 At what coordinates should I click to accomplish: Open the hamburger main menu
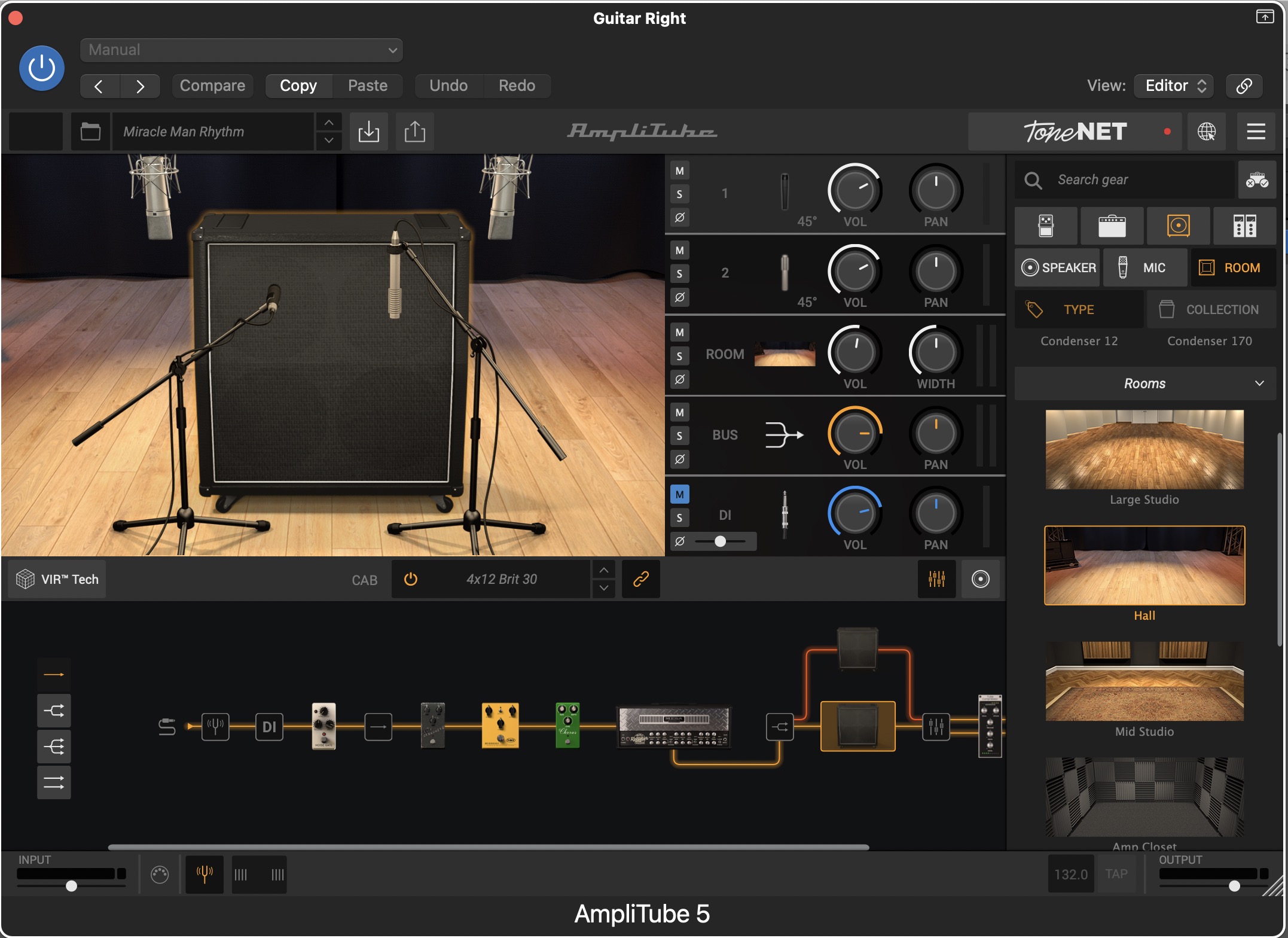tap(1256, 132)
